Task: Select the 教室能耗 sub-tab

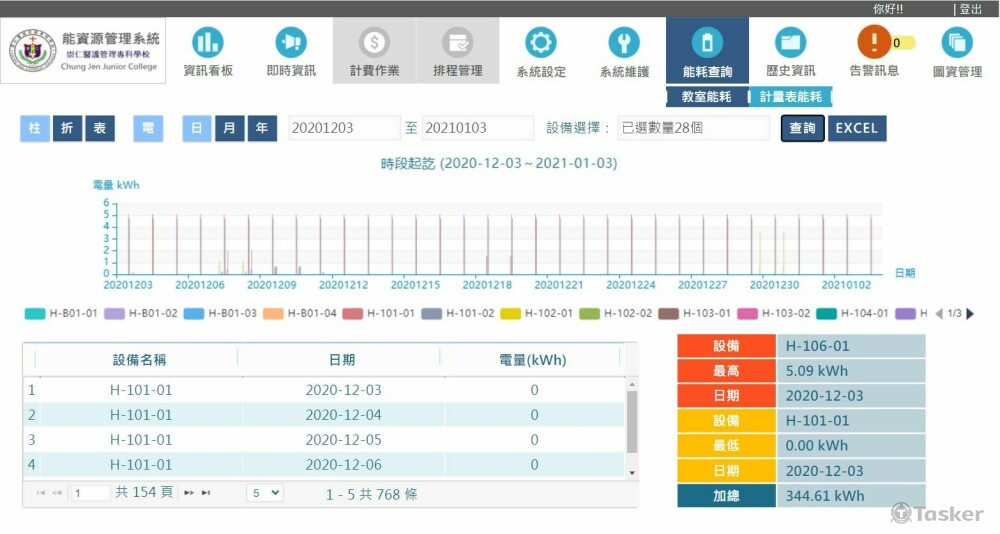Action: (707, 97)
